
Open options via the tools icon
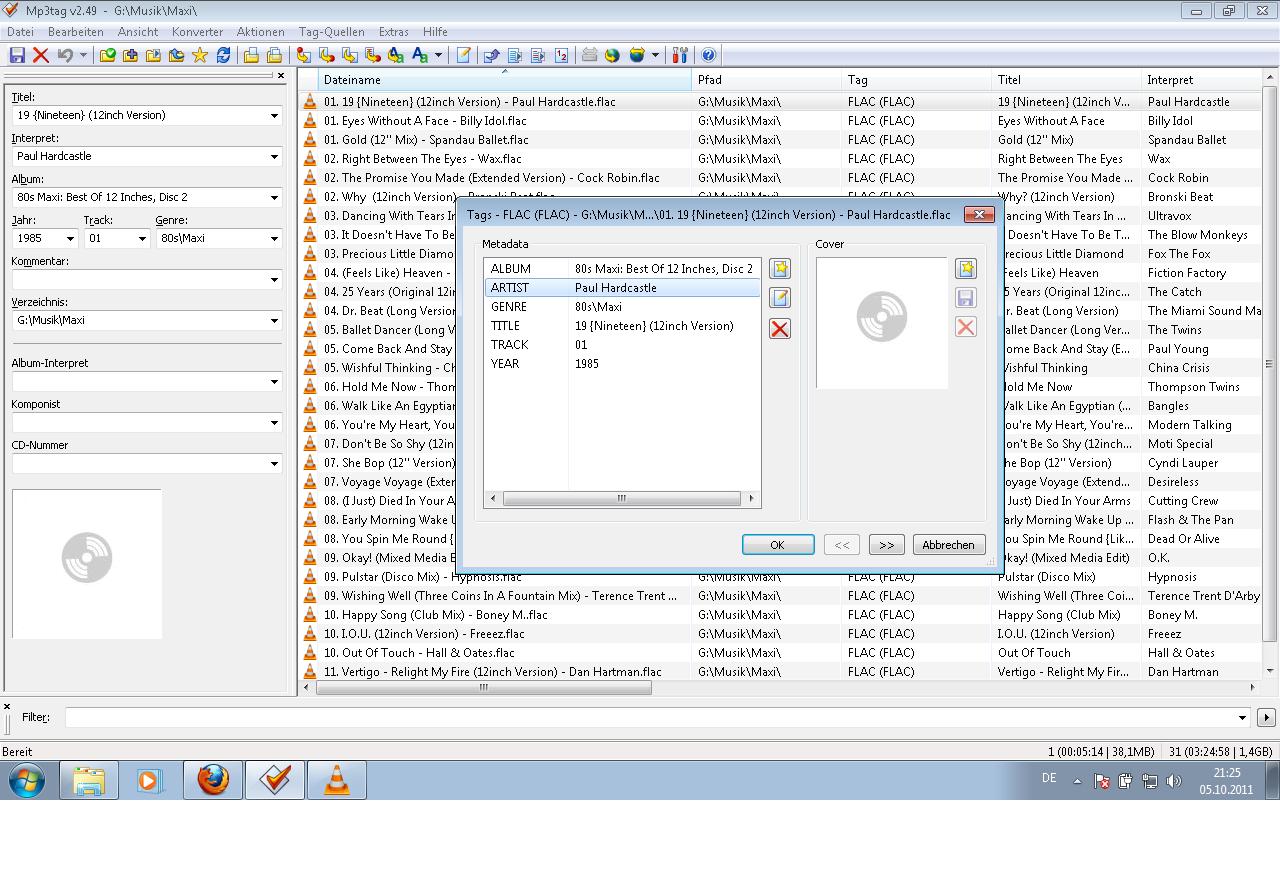coord(680,56)
